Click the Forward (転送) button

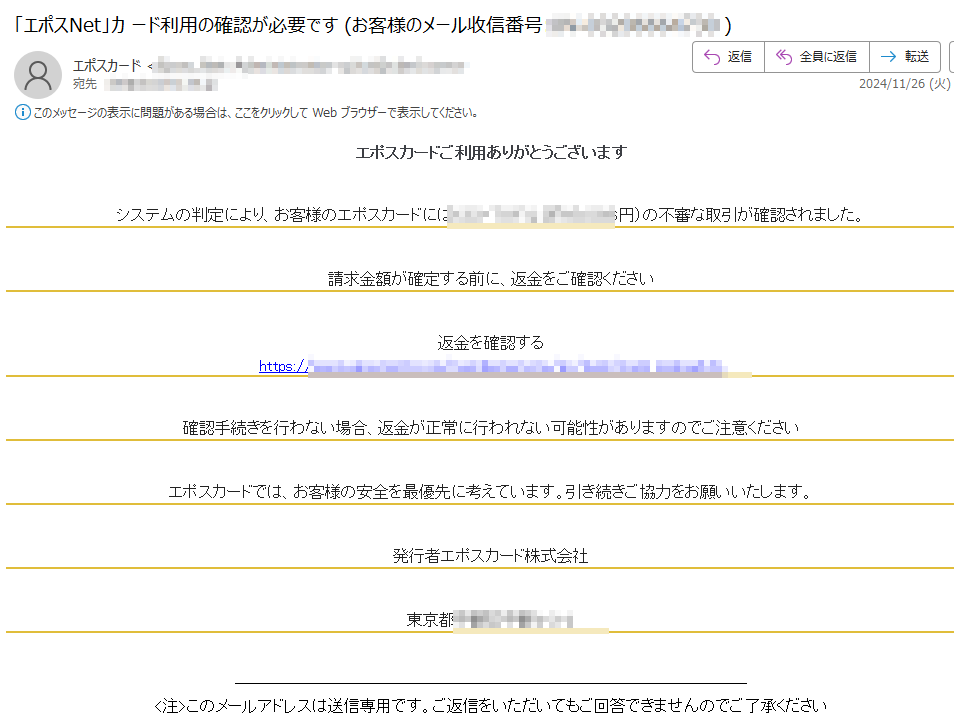click(905, 57)
